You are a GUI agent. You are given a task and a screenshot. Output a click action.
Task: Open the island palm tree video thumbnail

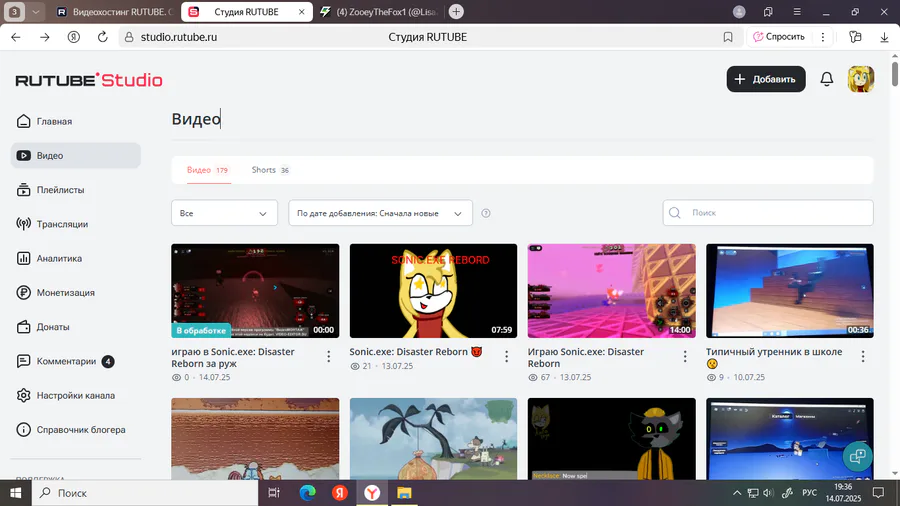[433, 439]
